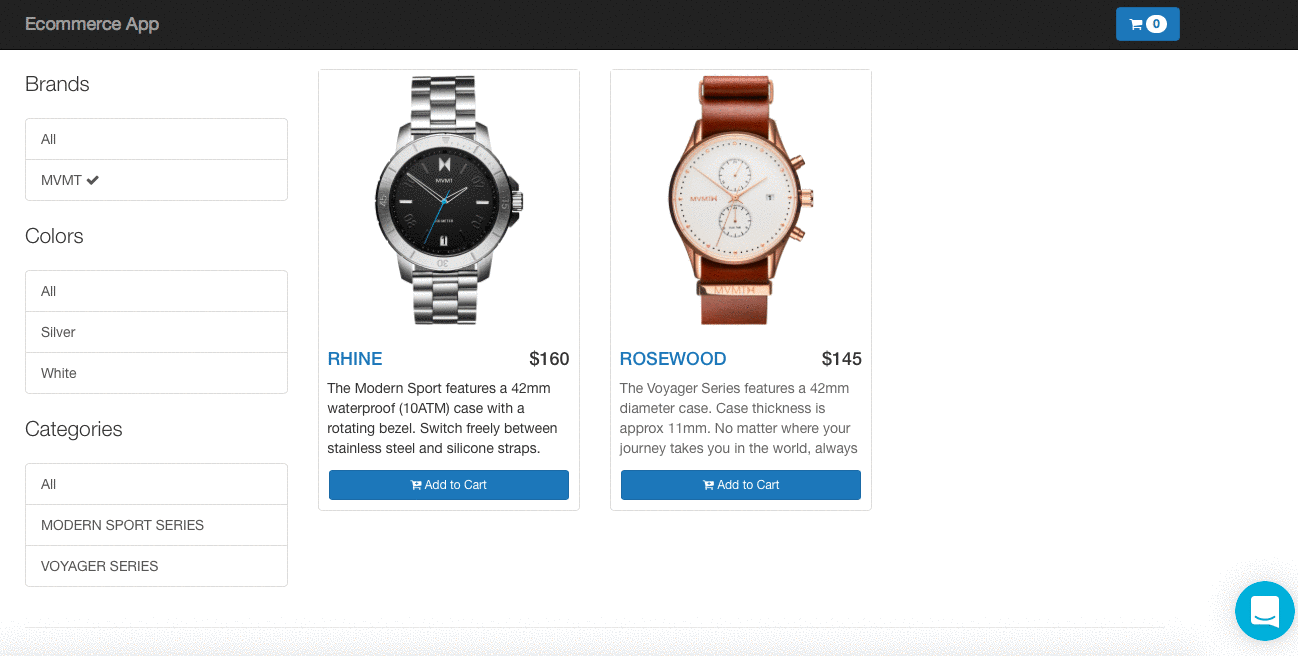Screen dimensions: 1298x656
Task: Add the RHINE watch to cart
Action: (x=449, y=485)
